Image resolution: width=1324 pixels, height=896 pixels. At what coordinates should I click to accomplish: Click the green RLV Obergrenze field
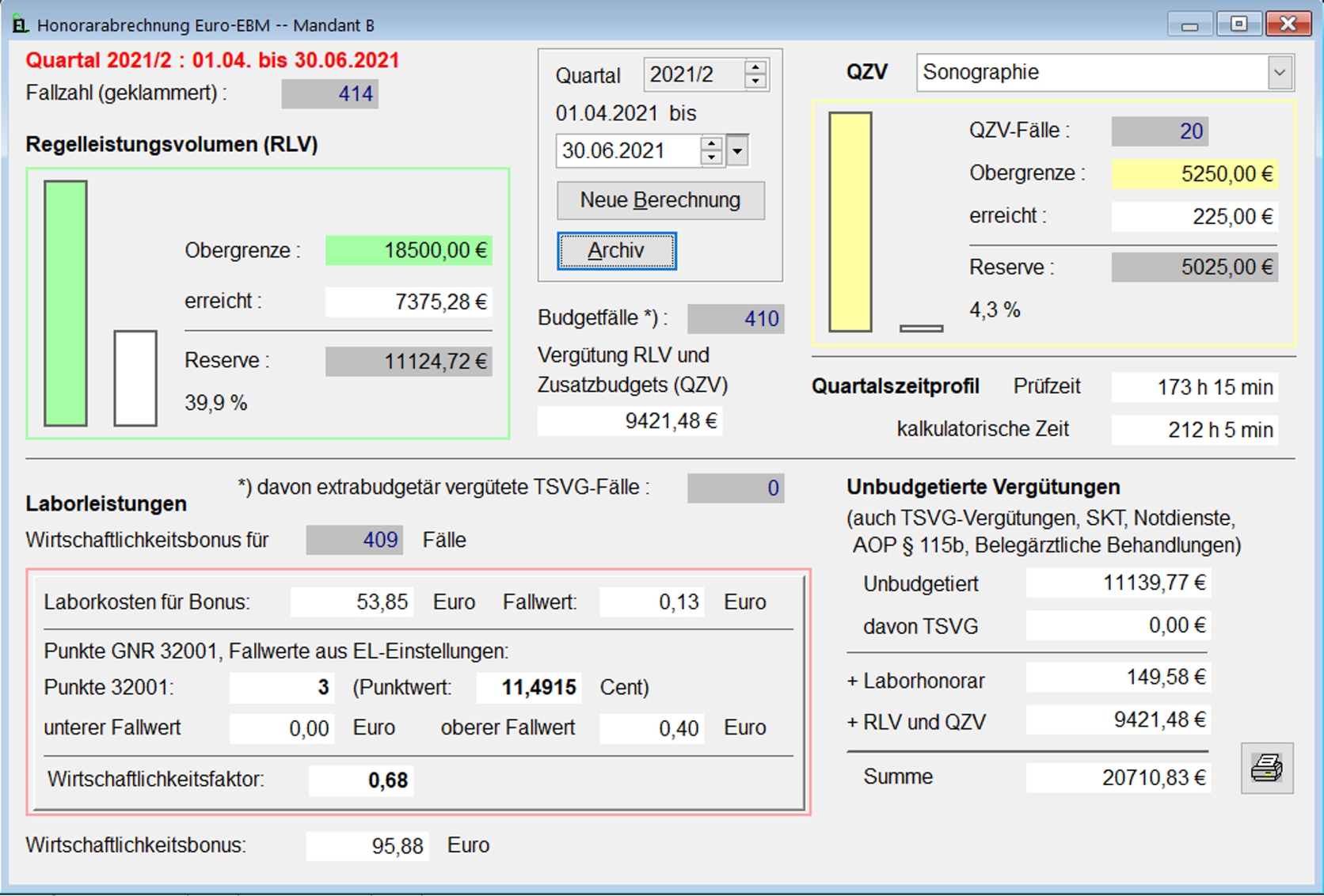tap(409, 251)
